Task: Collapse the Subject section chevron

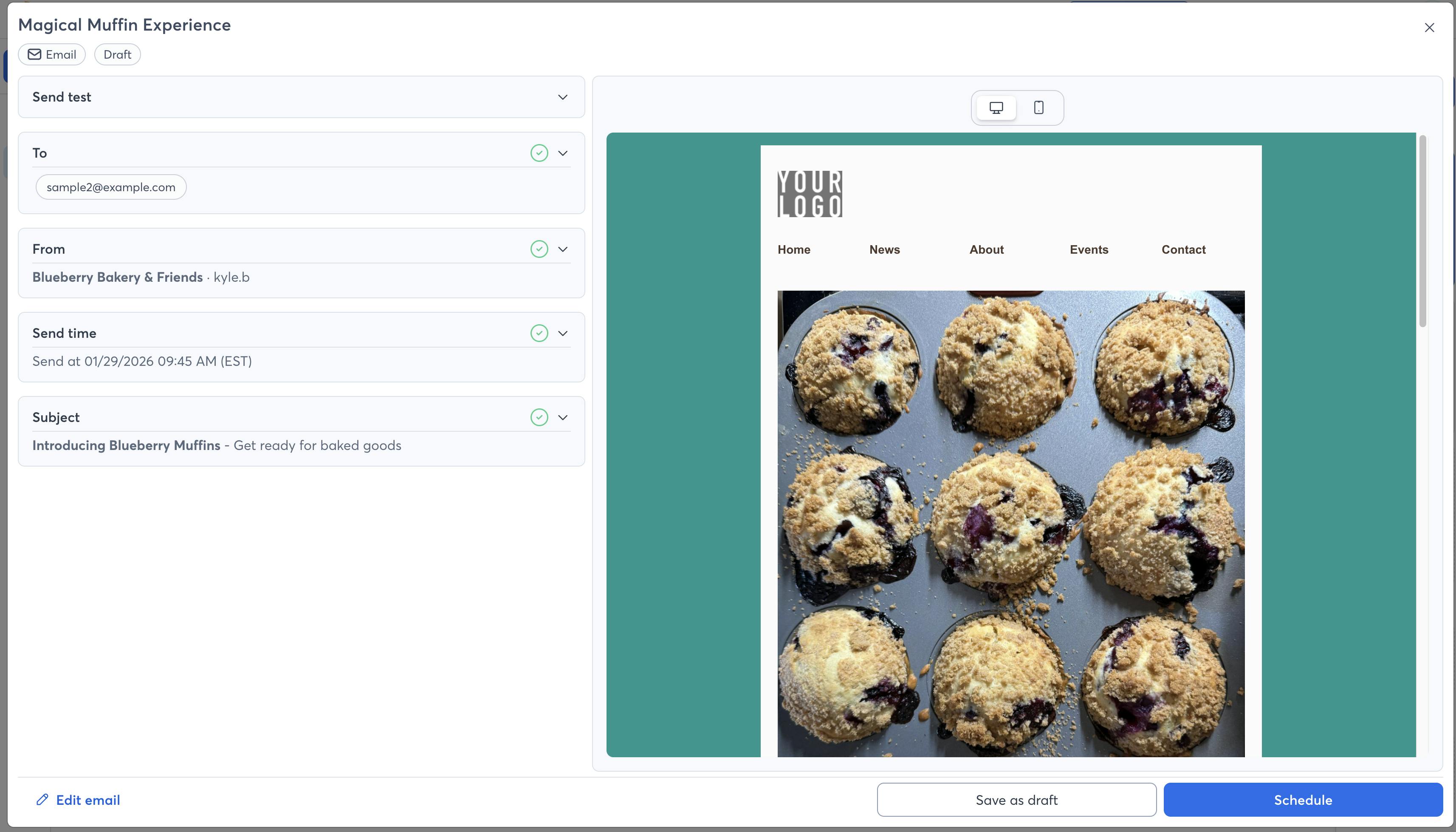Action: (563, 417)
